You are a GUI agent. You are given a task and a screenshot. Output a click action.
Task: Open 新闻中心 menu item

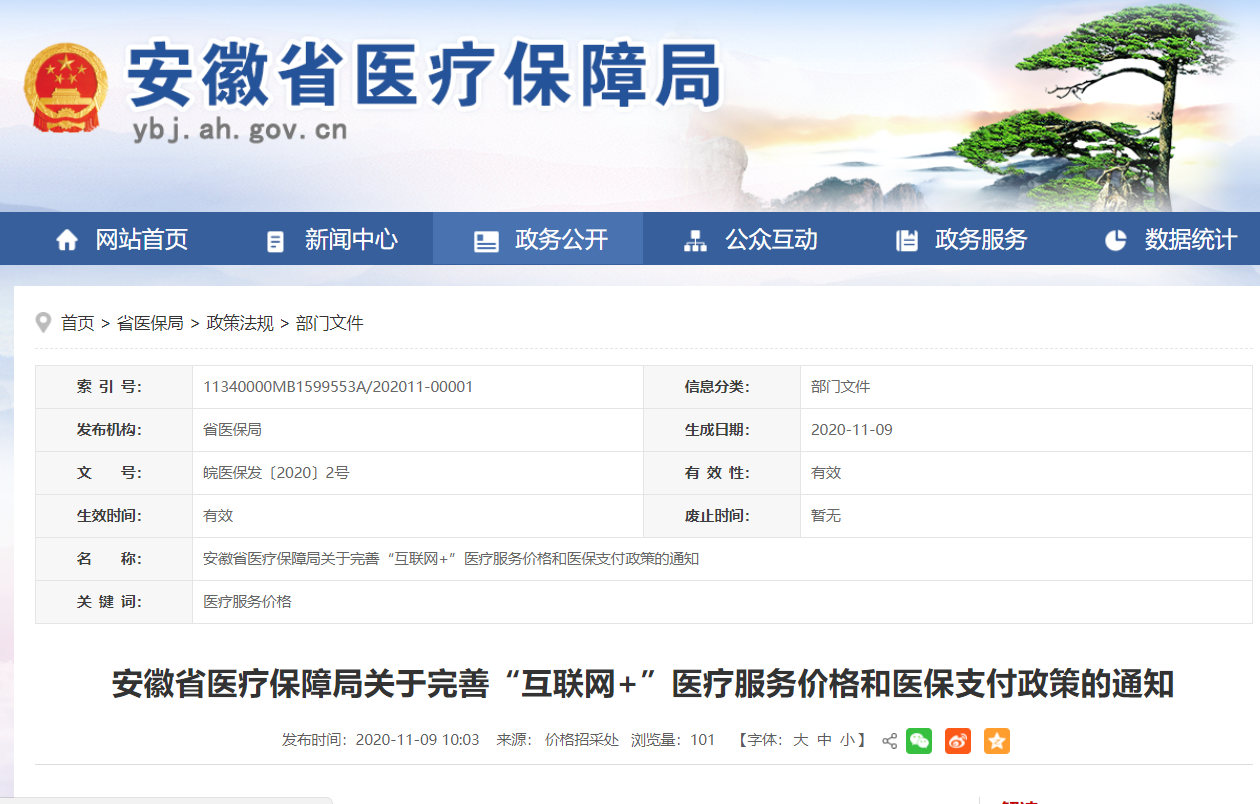pyautogui.click(x=351, y=240)
